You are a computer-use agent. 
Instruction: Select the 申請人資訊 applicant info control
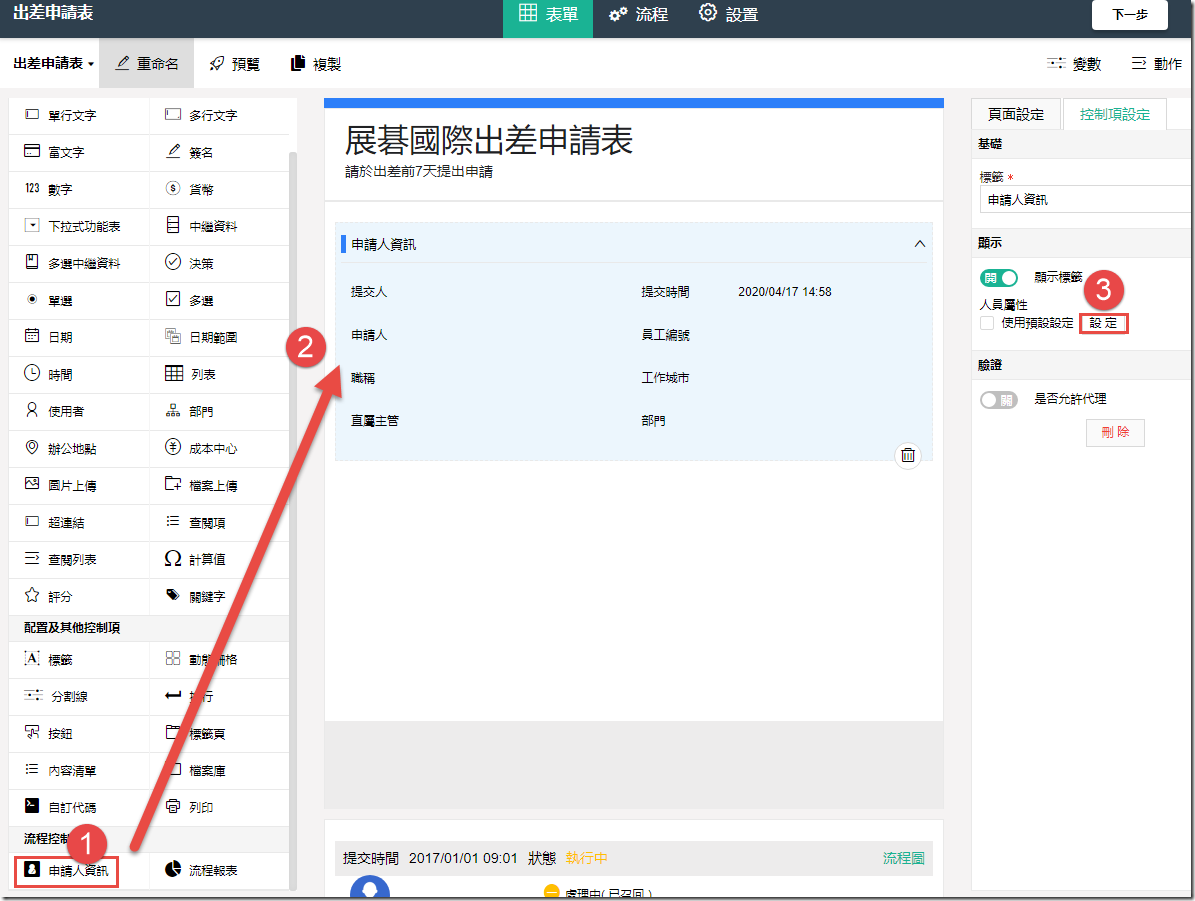point(67,871)
